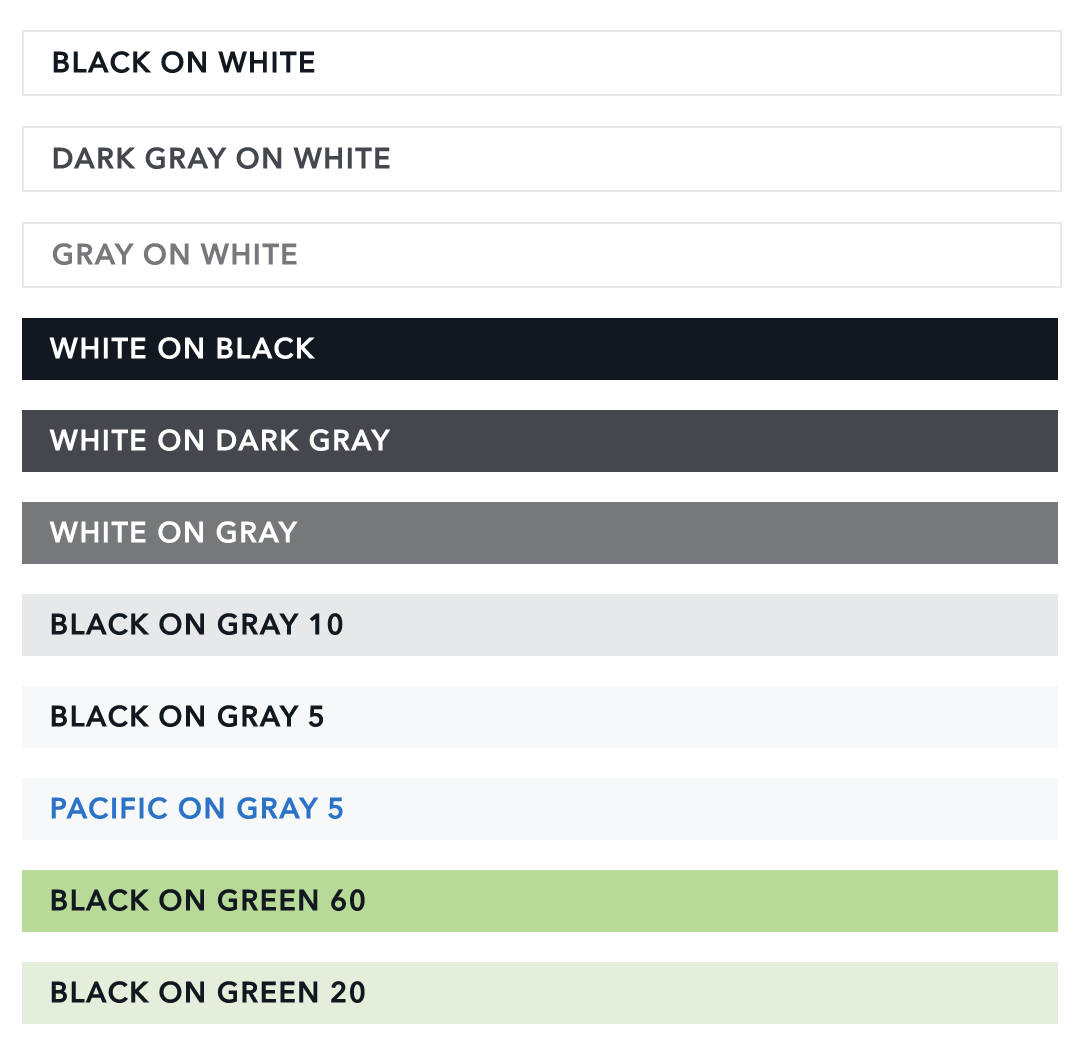The image size is (1084, 1052).
Task: Select the Dark Gray on White bar
Action: click(541, 159)
